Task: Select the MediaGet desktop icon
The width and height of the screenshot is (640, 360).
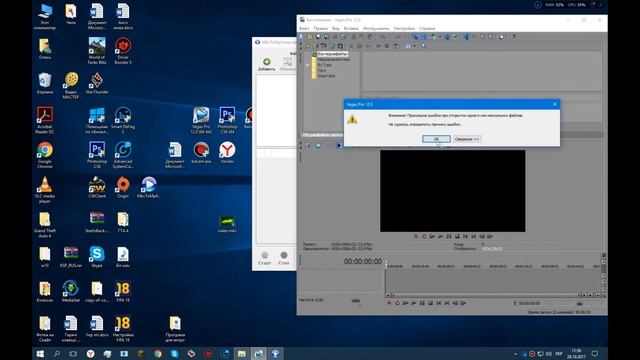Action: pyautogui.click(x=71, y=291)
